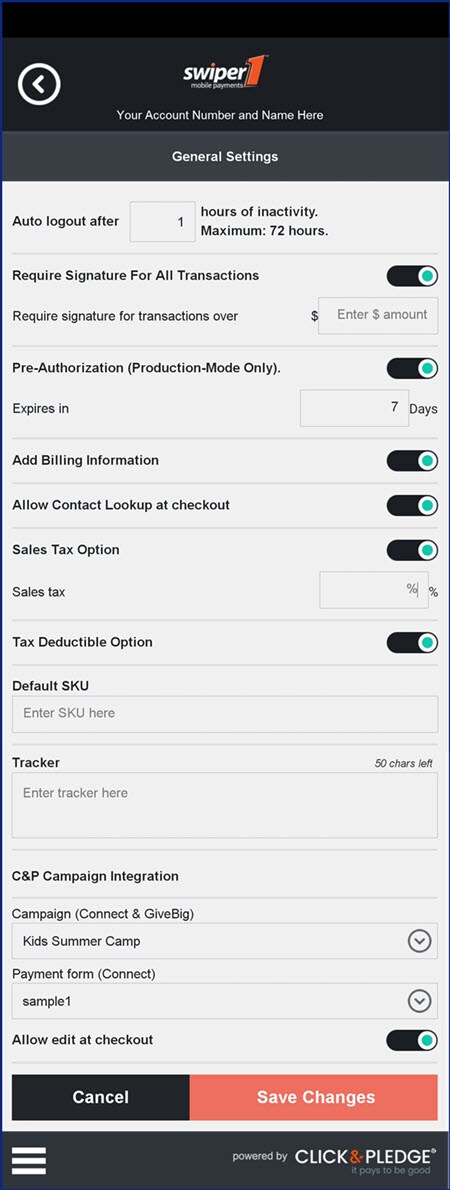Toggle Tax Deductible Option switch
Image resolution: width=450 pixels, height=1190 pixels.
pos(412,643)
